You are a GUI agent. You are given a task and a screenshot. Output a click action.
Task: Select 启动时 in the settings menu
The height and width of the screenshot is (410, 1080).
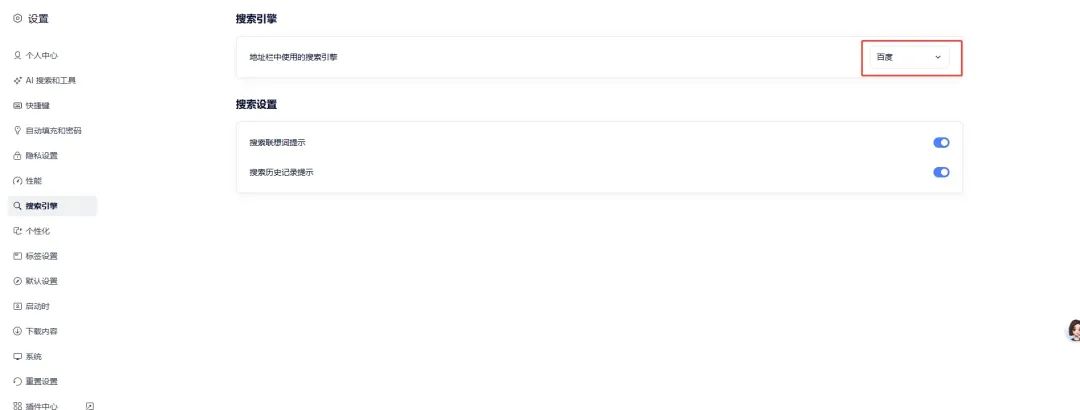click(x=40, y=306)
